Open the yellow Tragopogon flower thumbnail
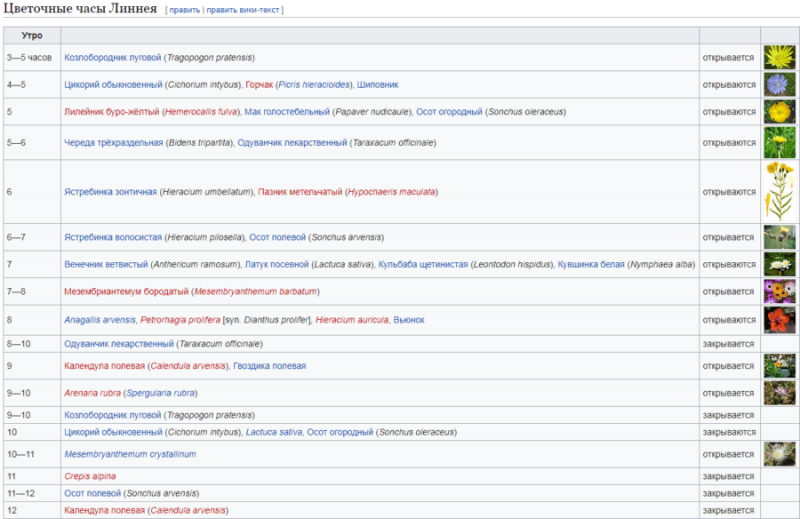800x519 pixels. [780, 57]
